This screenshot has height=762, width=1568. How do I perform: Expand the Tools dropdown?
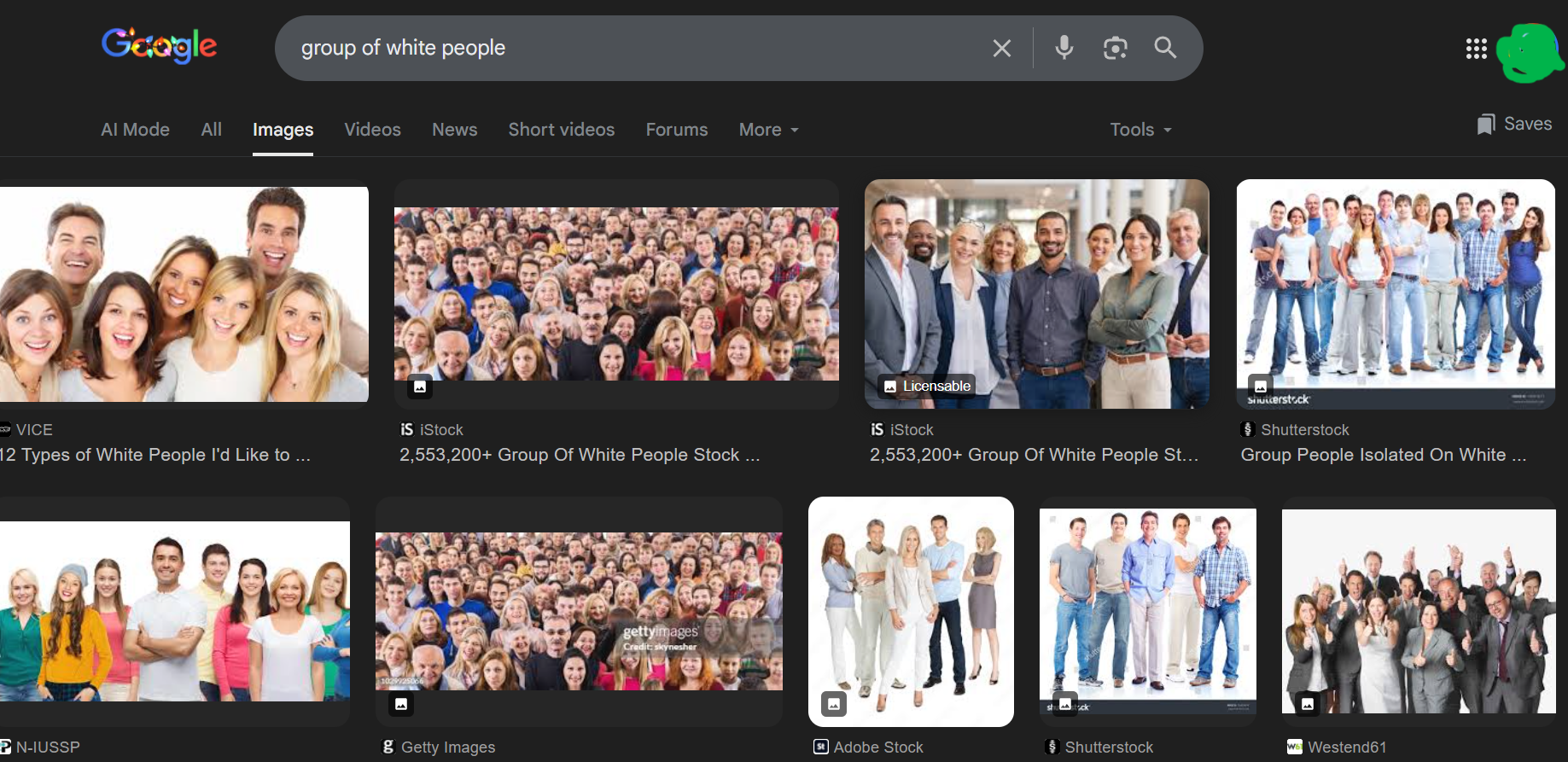pyautogui.click(x=1140, y=130)
